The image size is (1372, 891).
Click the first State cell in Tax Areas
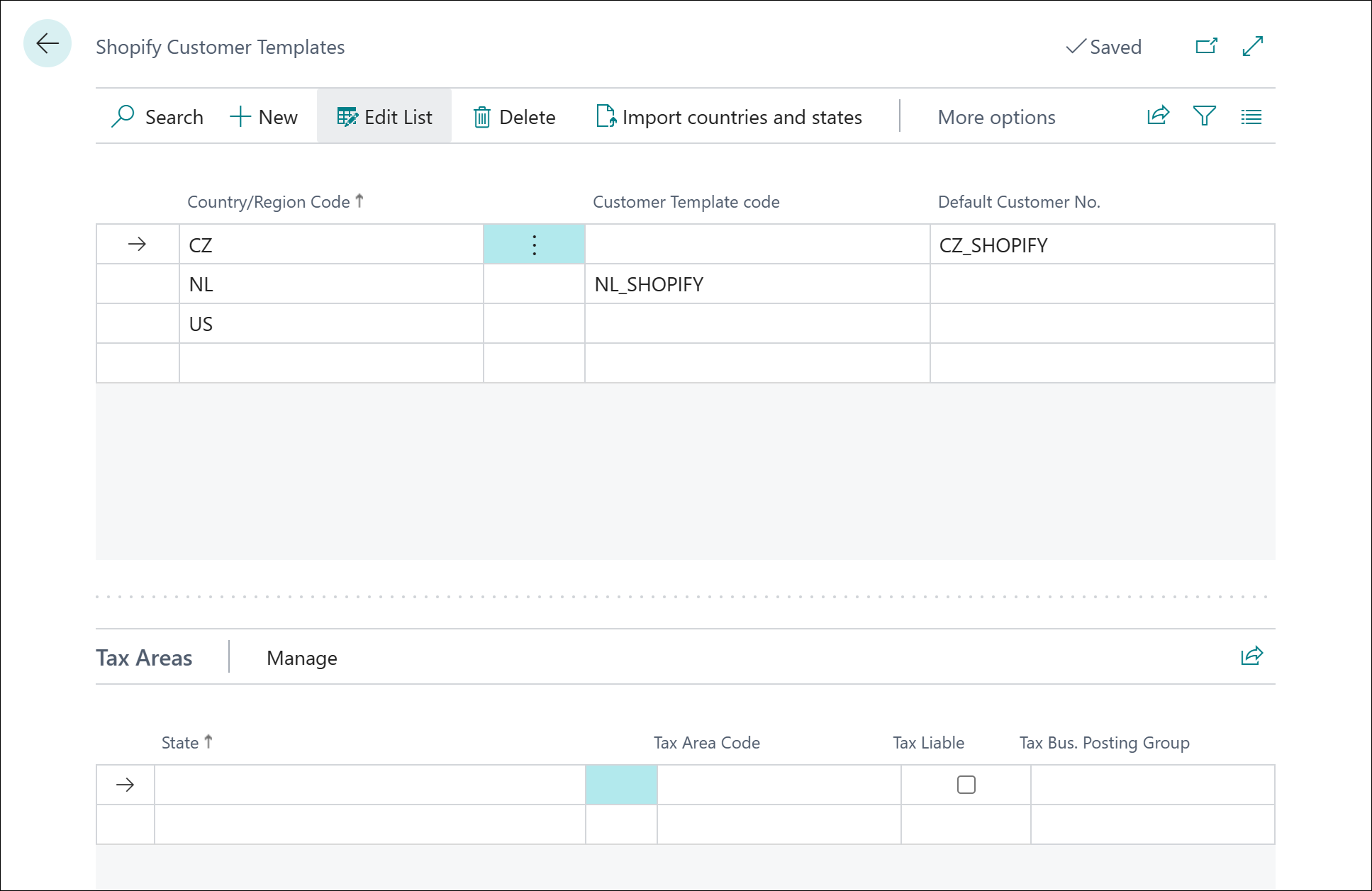coord(370,785)
